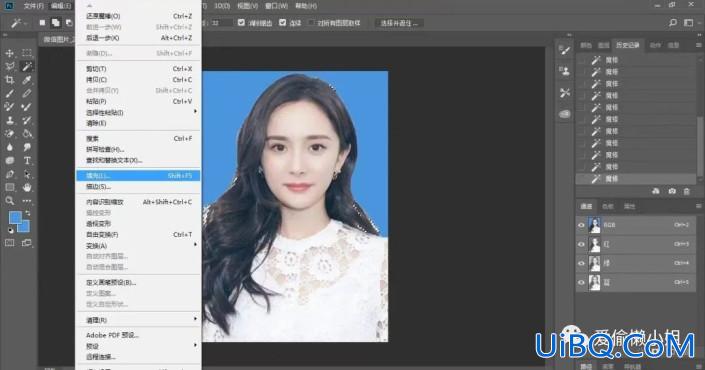Open the History panel flyout menu
The width and height of the screenshot is (705, 370).
[698, 45]
